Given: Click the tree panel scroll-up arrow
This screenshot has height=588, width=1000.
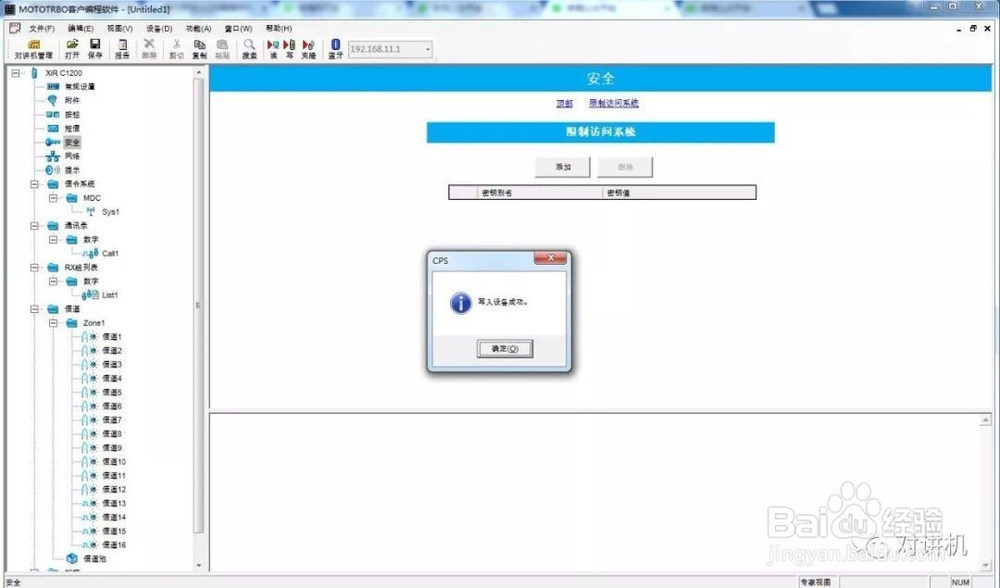Looking at the screenshot, I should coord(198,73).
